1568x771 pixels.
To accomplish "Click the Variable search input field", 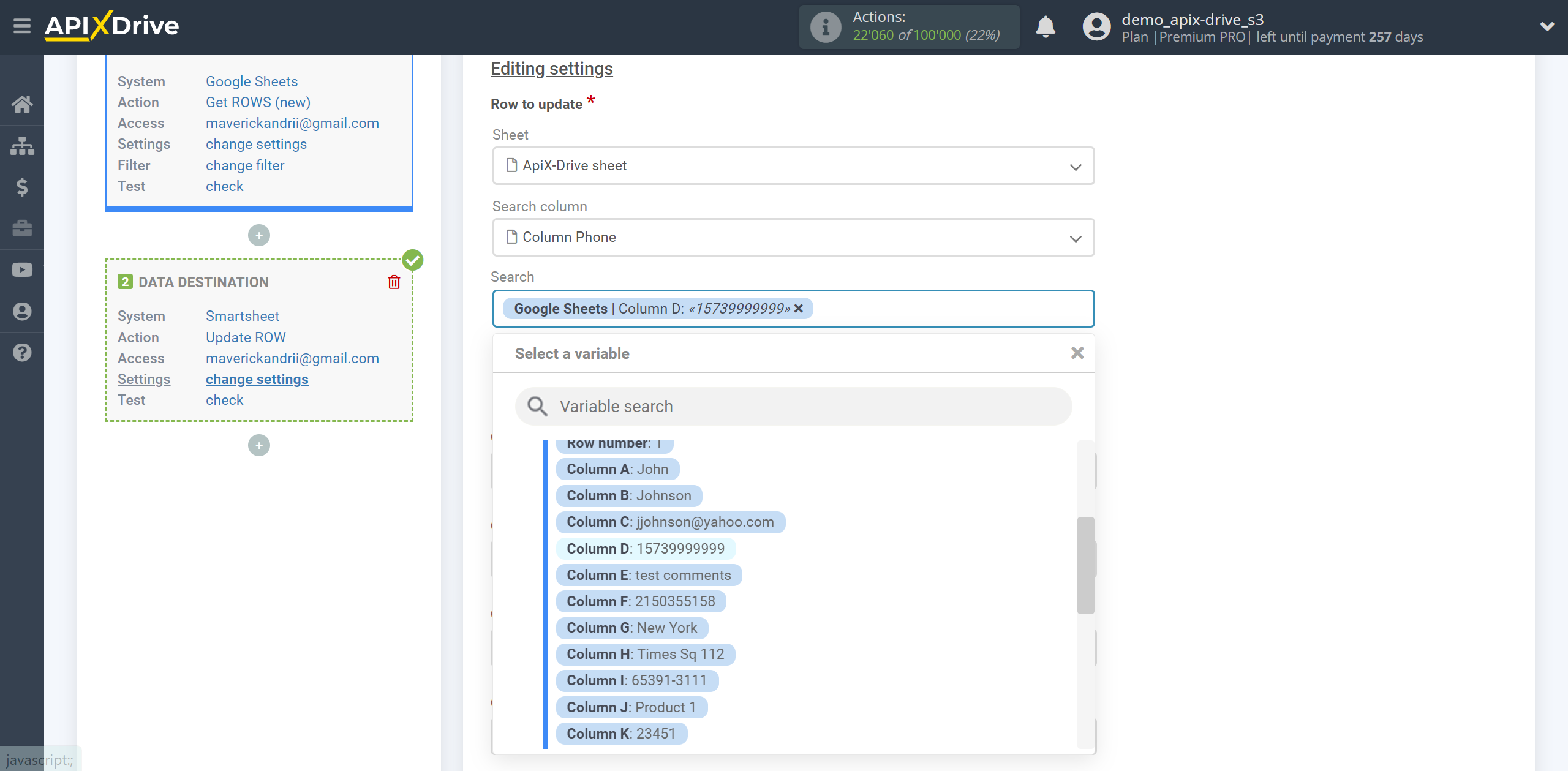I will click(x=793, y=406).
